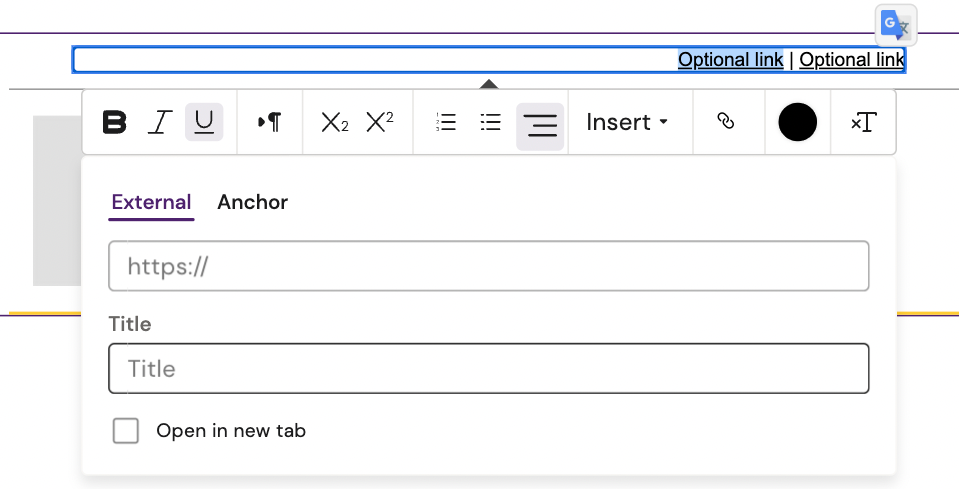Apply subscript formatting

click(x=334, y=122)
